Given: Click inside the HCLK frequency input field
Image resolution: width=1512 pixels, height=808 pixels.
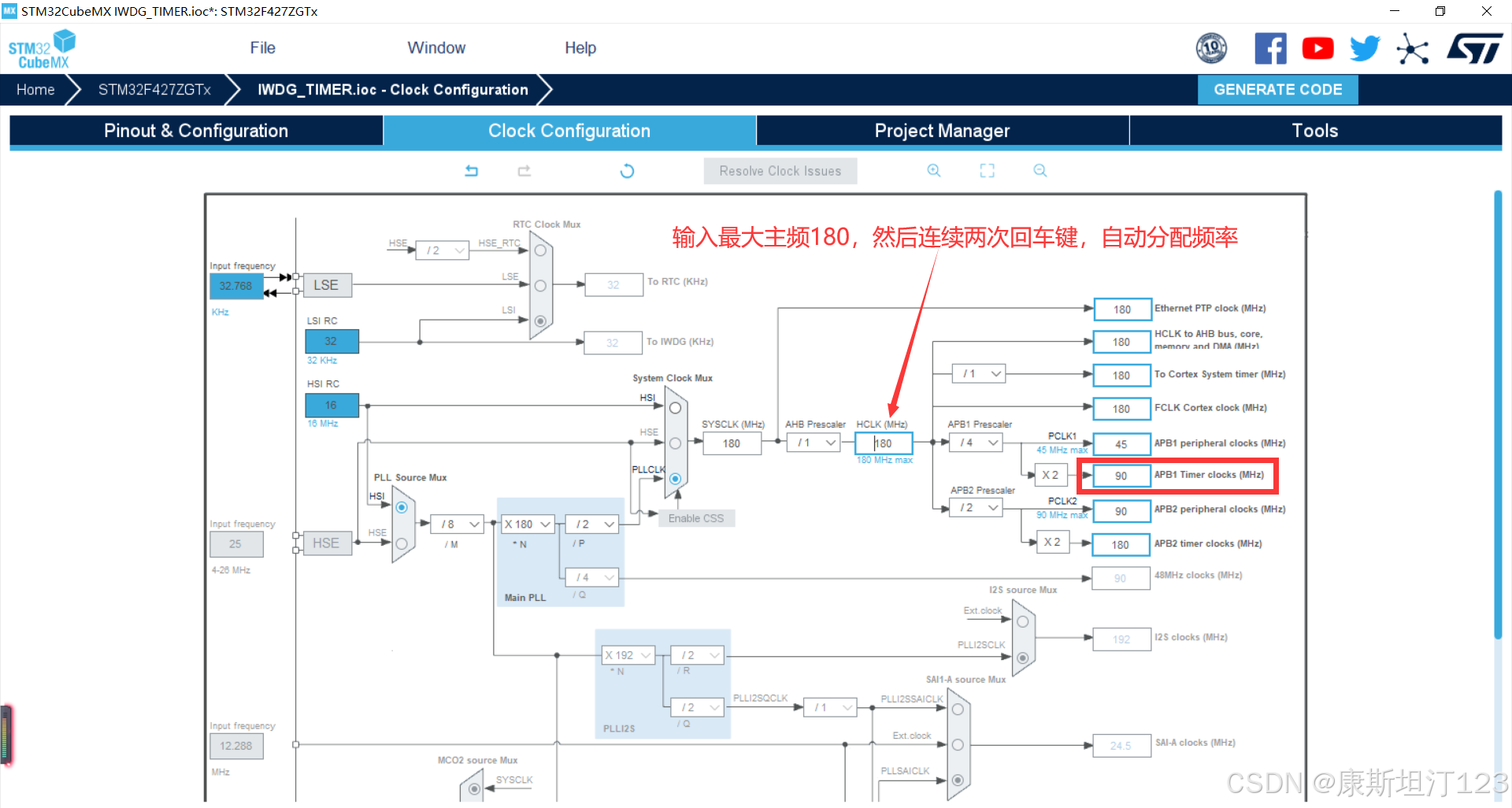Looking at the screenshot, I should (x=882, y=443).
